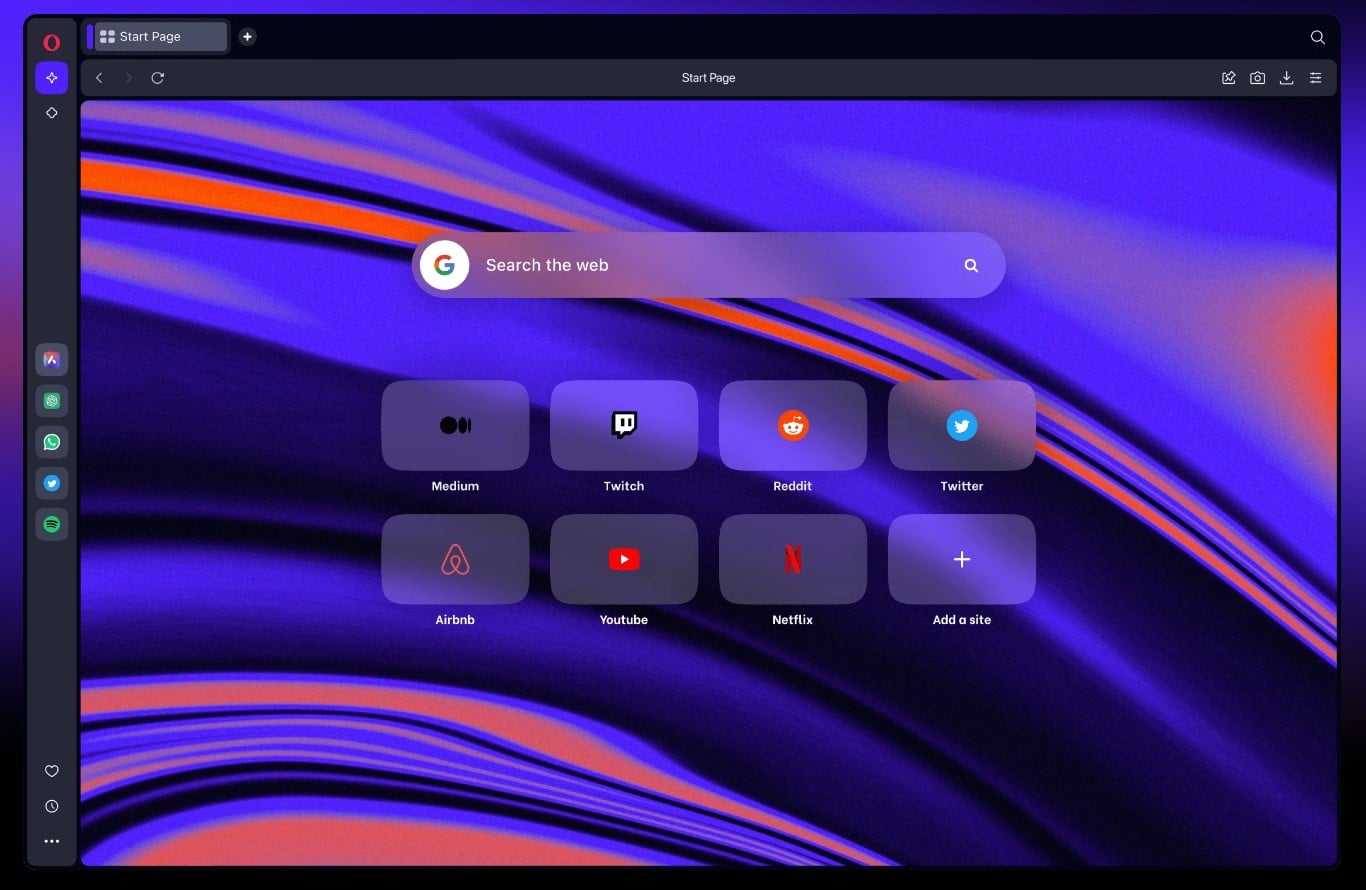Take a snapshot with the camera icon

[1257, 78]
